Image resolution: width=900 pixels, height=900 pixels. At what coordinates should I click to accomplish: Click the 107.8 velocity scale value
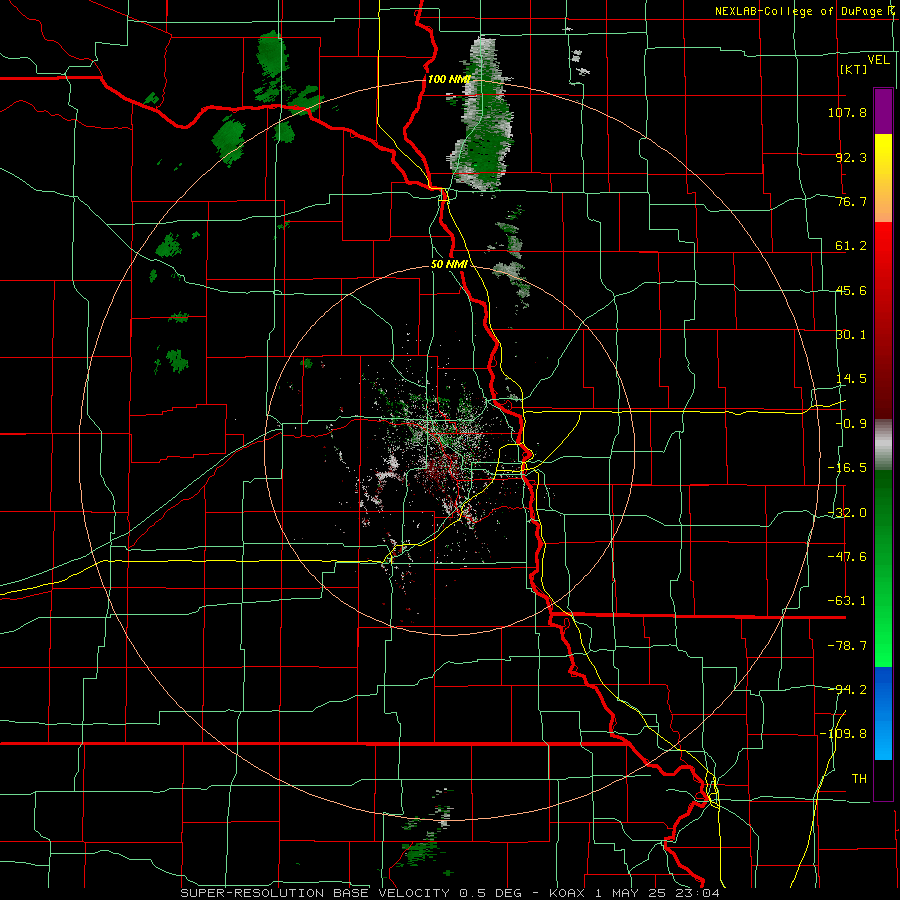click(x=847, y=112)
